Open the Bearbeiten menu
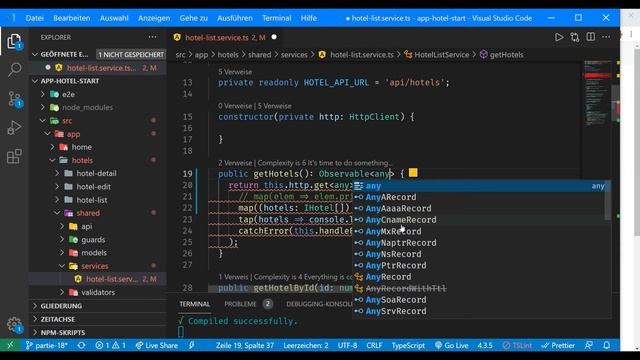The width and height of the screenshot is (640, 360). 71,18
